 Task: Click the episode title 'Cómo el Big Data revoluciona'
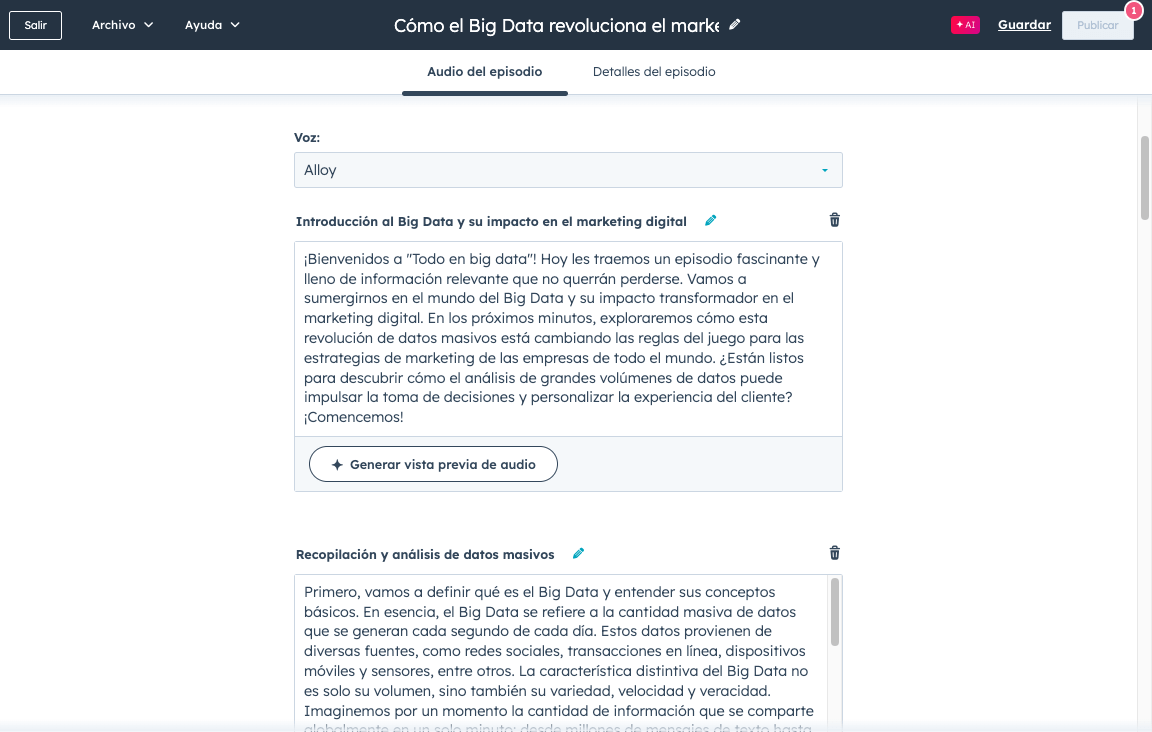(x=556, y=25)
